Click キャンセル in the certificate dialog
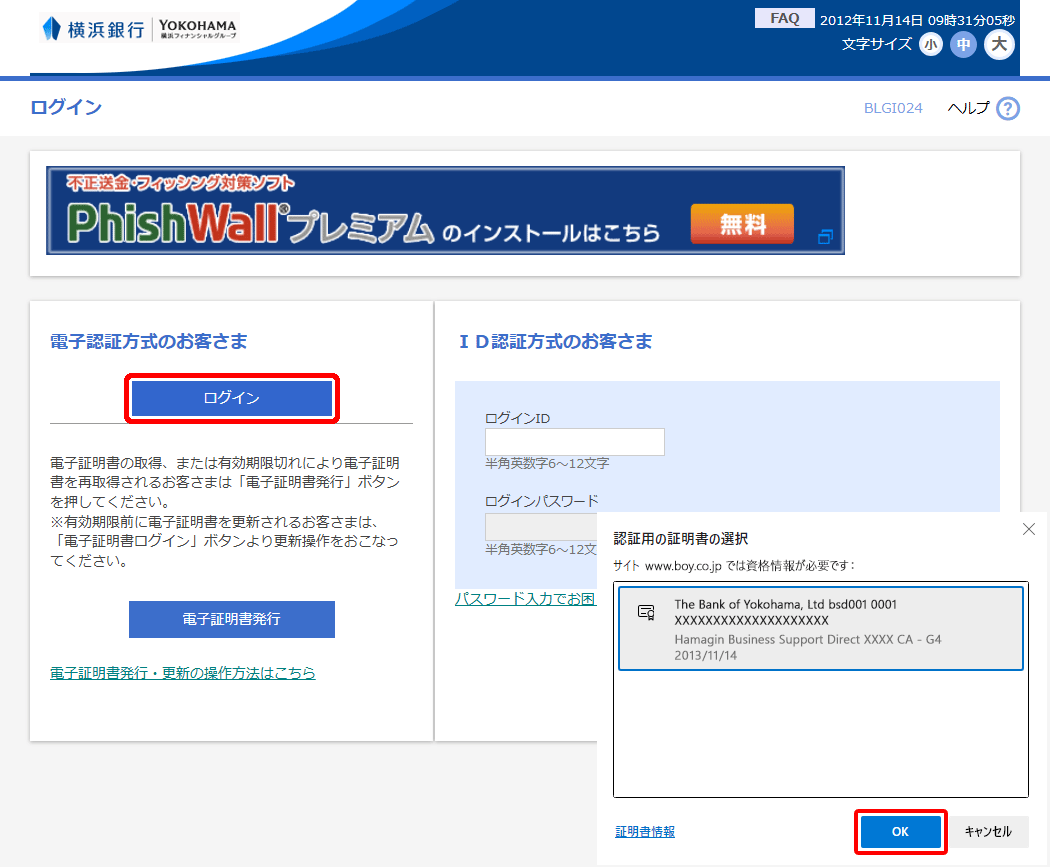 pyautogui.click(x=988, y=832)
